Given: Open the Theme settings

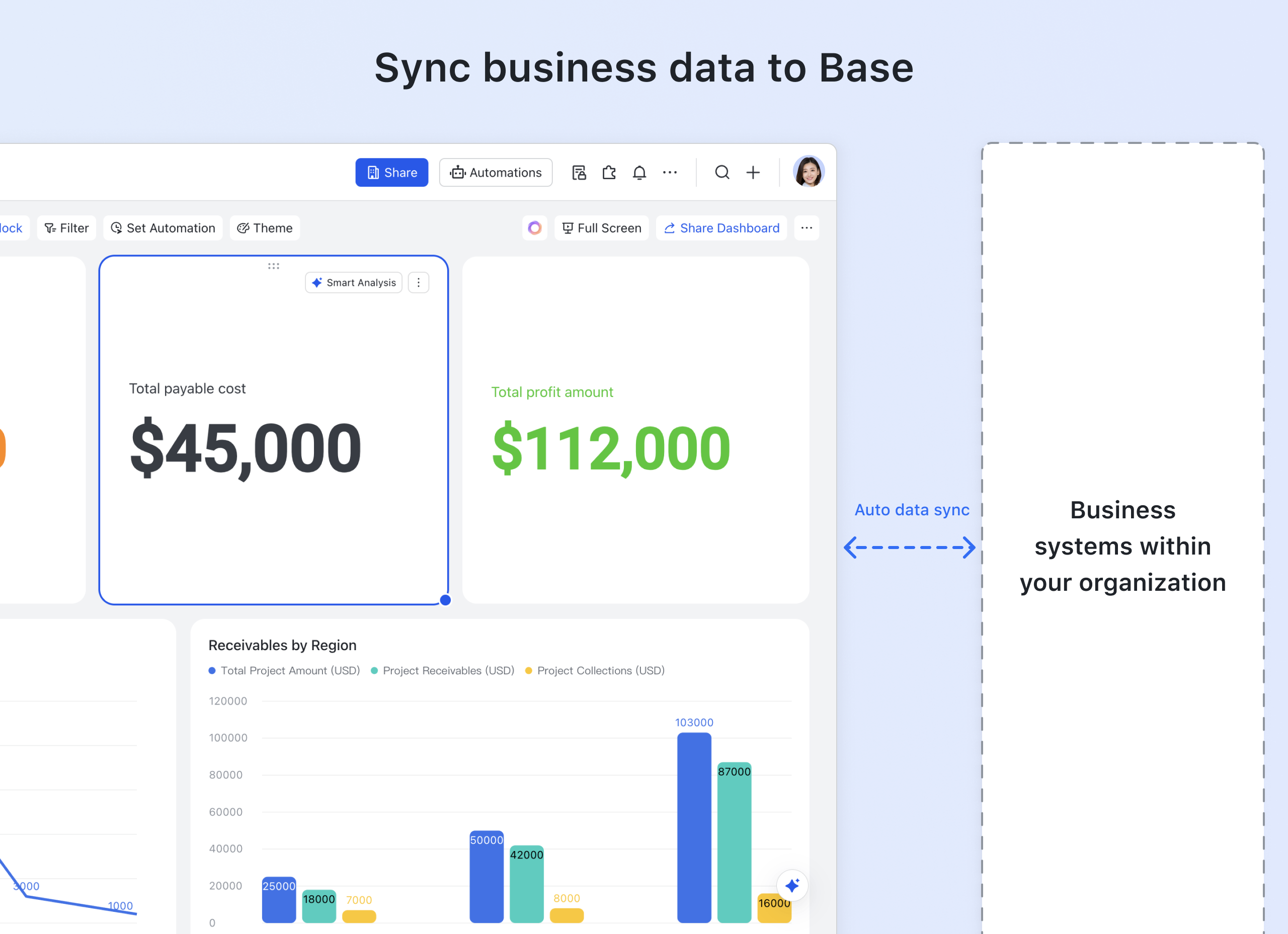Looking at the screenshot, I should click(265, 228).
